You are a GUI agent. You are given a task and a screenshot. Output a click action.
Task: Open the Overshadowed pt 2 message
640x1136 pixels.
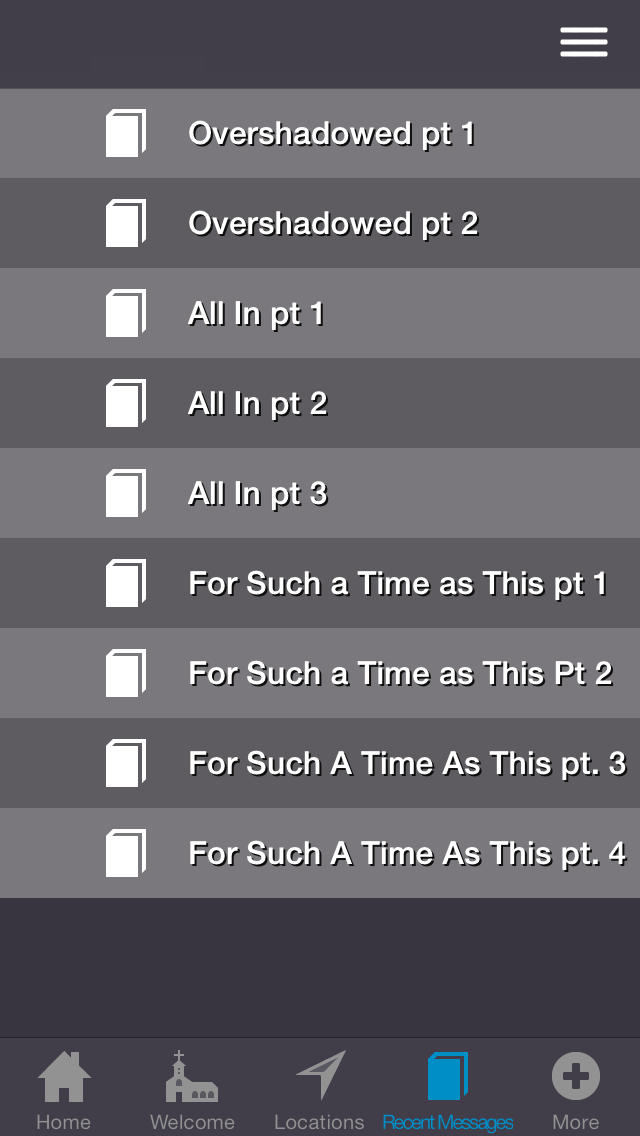tap(320, 223)
